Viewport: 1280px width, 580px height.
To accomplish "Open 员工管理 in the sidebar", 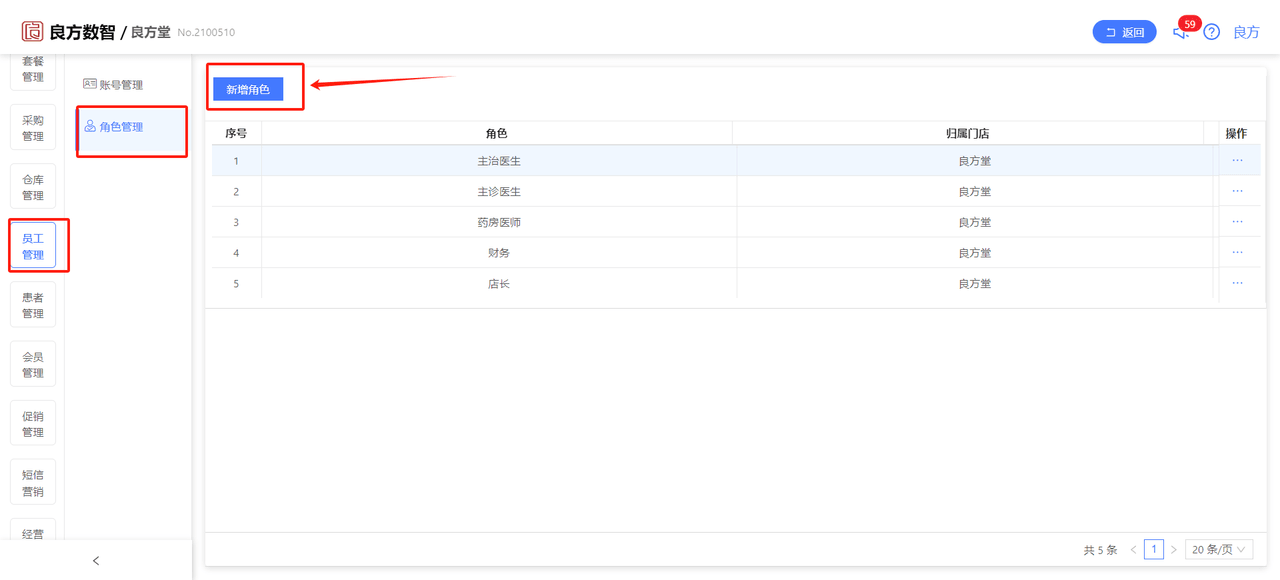I will (x=33, y=246).
